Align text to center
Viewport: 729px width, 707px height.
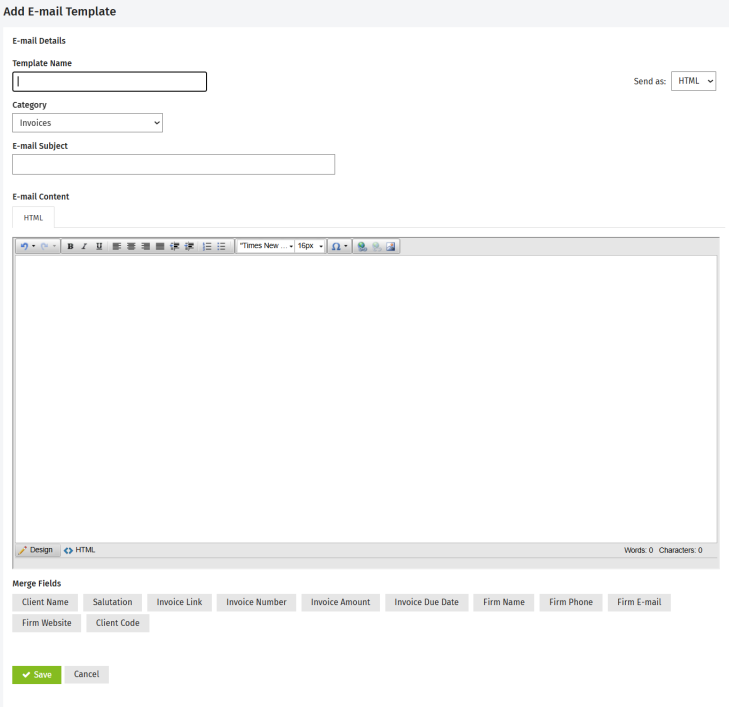(x=131, y=246)
